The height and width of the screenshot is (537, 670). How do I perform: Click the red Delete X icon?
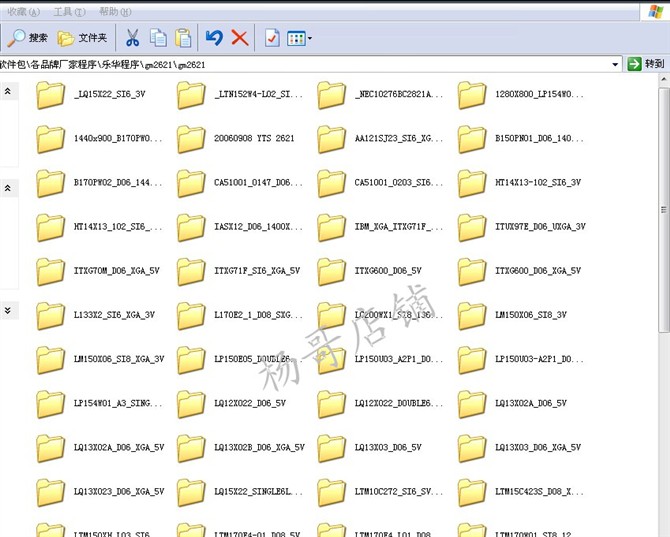(x=240, y=38)
